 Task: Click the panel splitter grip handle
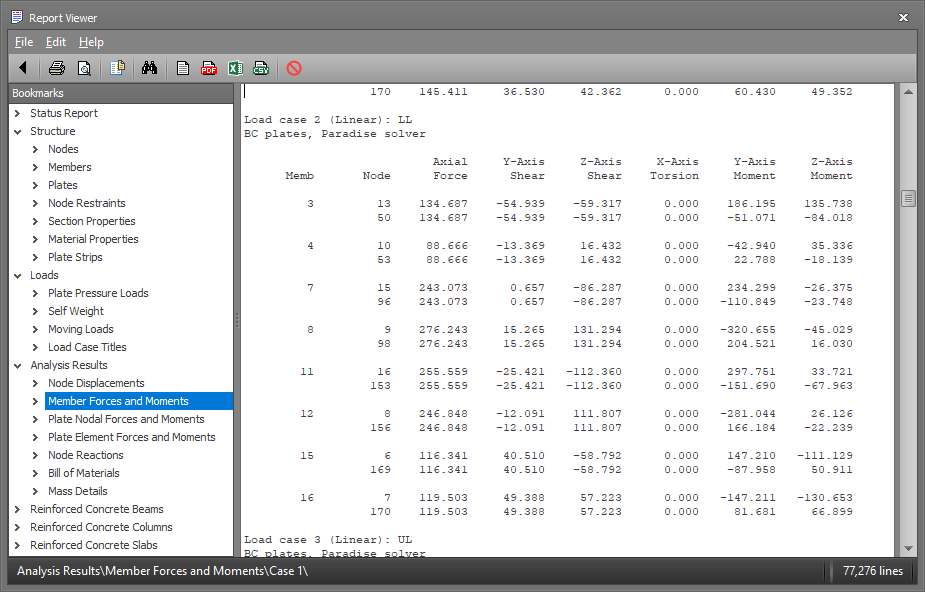click(237, 320)
